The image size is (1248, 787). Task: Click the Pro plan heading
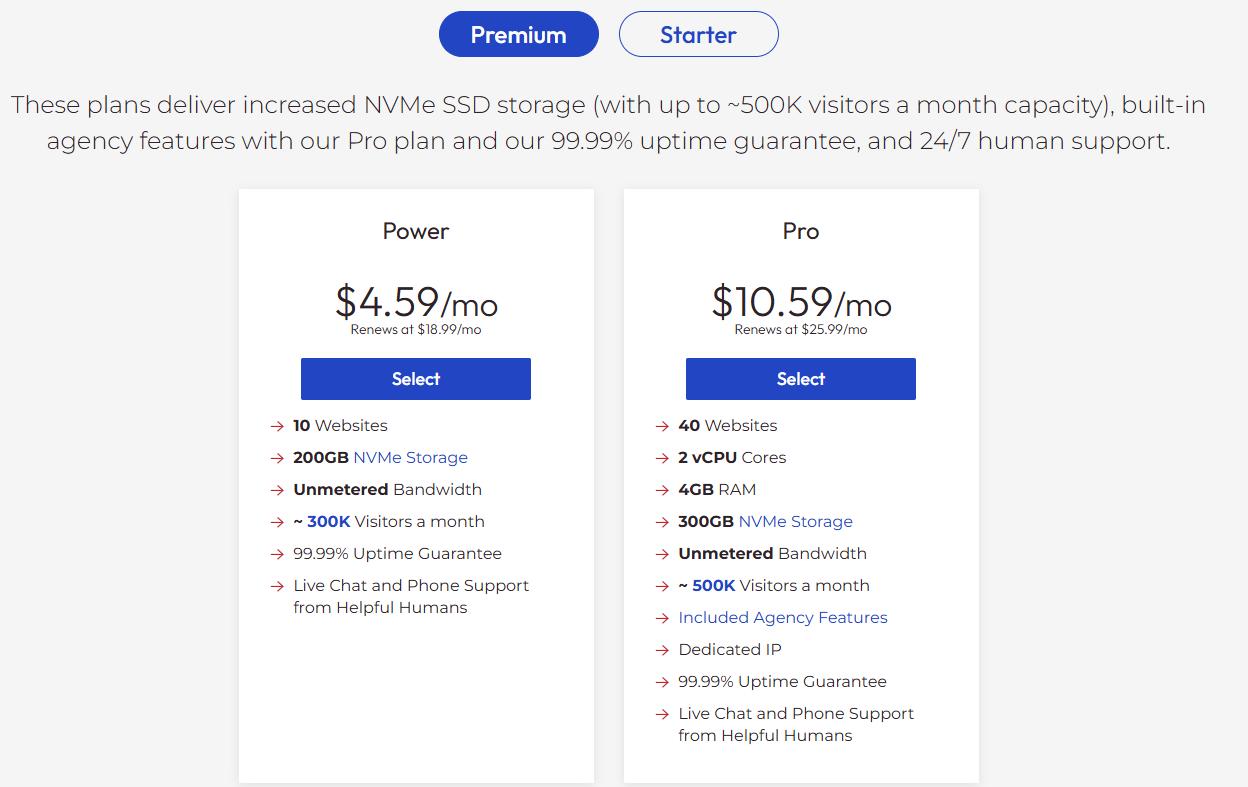(800, 231)
